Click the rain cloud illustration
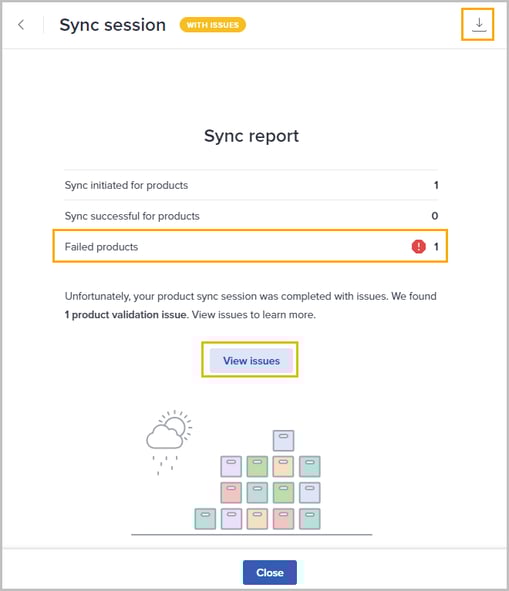The height and width of the screenshot is (591, 509). tap(166, 441)
